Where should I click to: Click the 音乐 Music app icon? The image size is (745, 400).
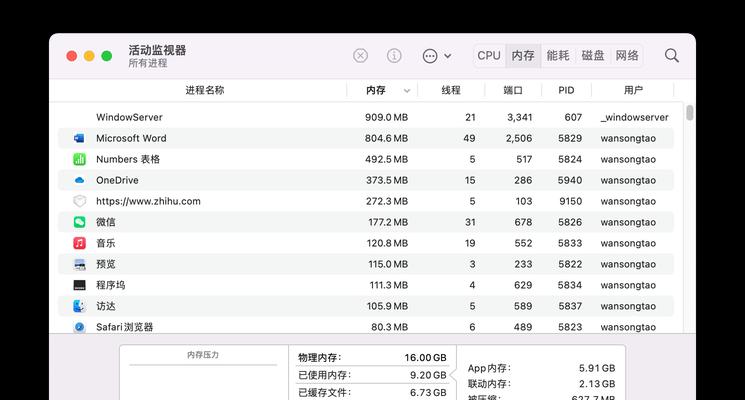[79, 243]
